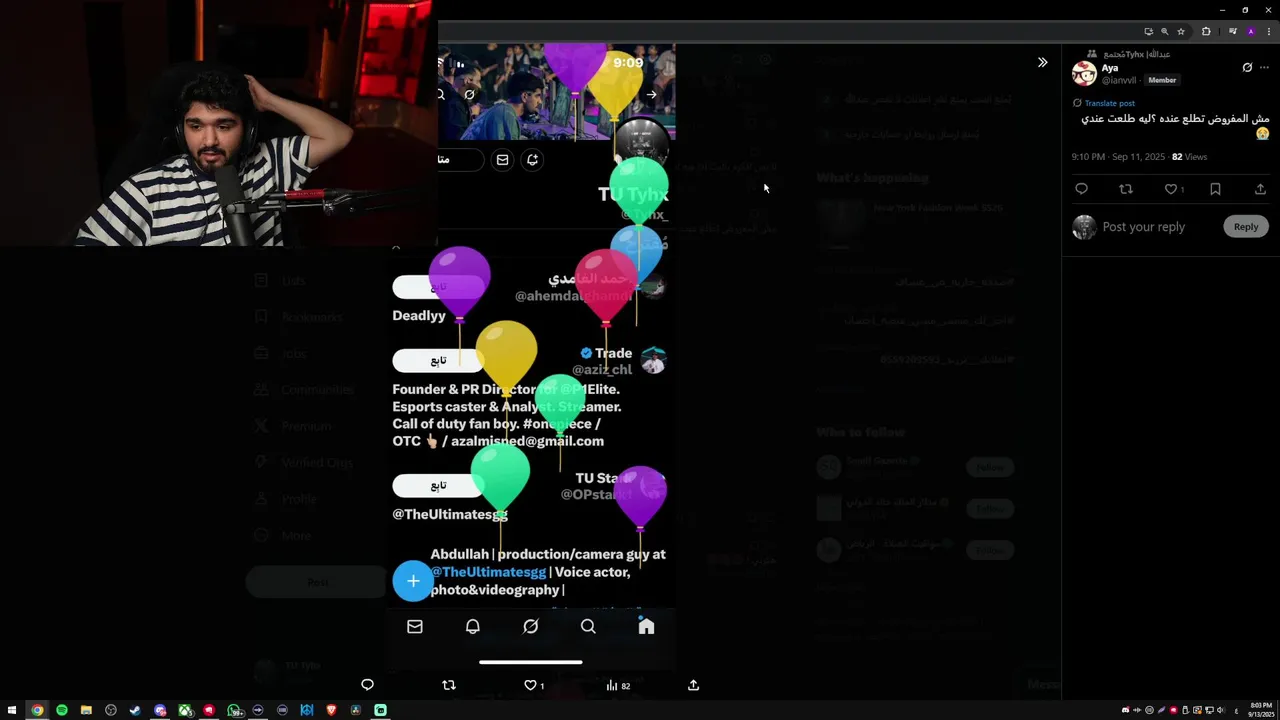1280x720 pixels.
Task: Open the Windows Start menu
Action: coord(12,710)
